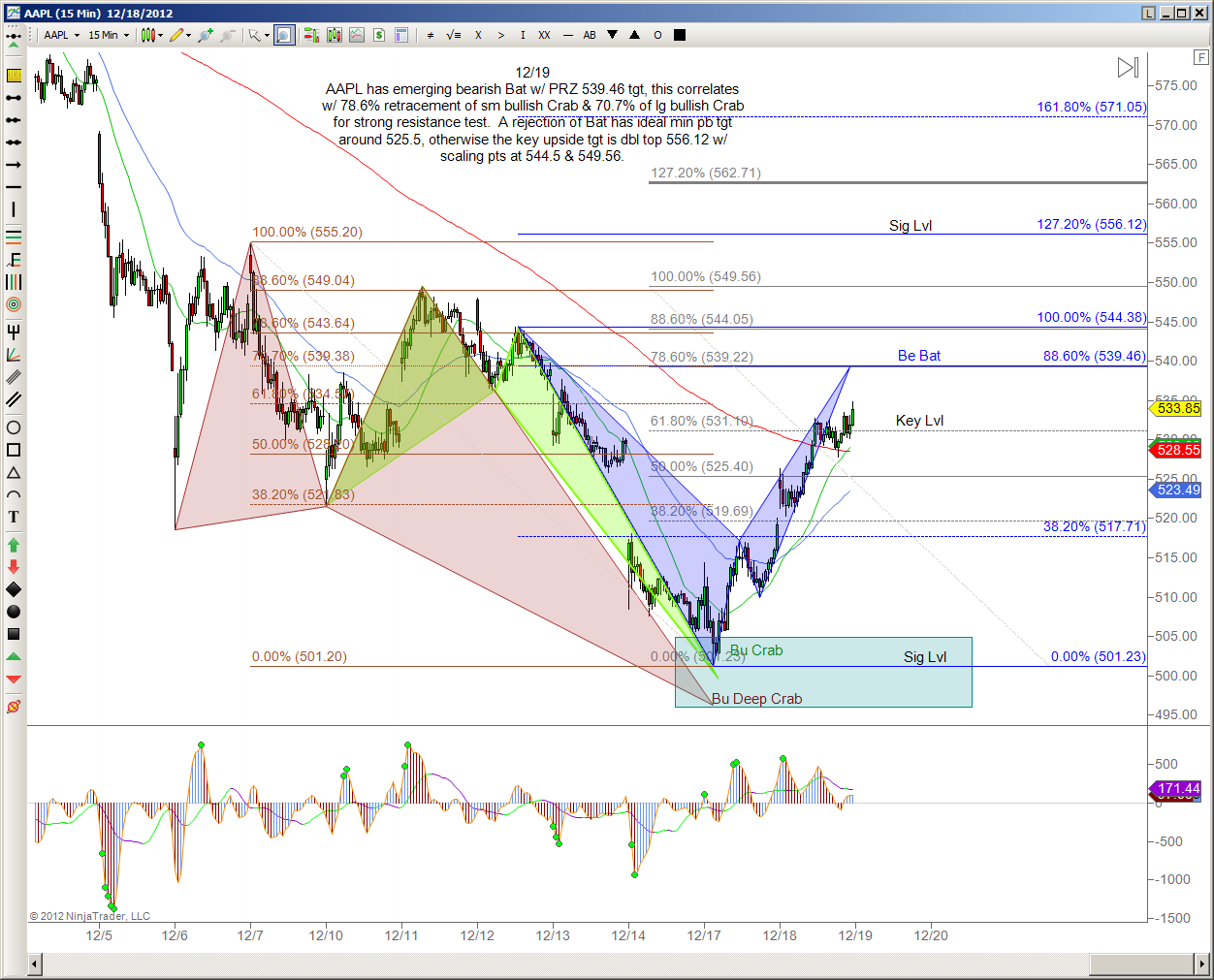Click the XX toolbar item
This screenshot has width=1214, height=980.
[544, 35]
